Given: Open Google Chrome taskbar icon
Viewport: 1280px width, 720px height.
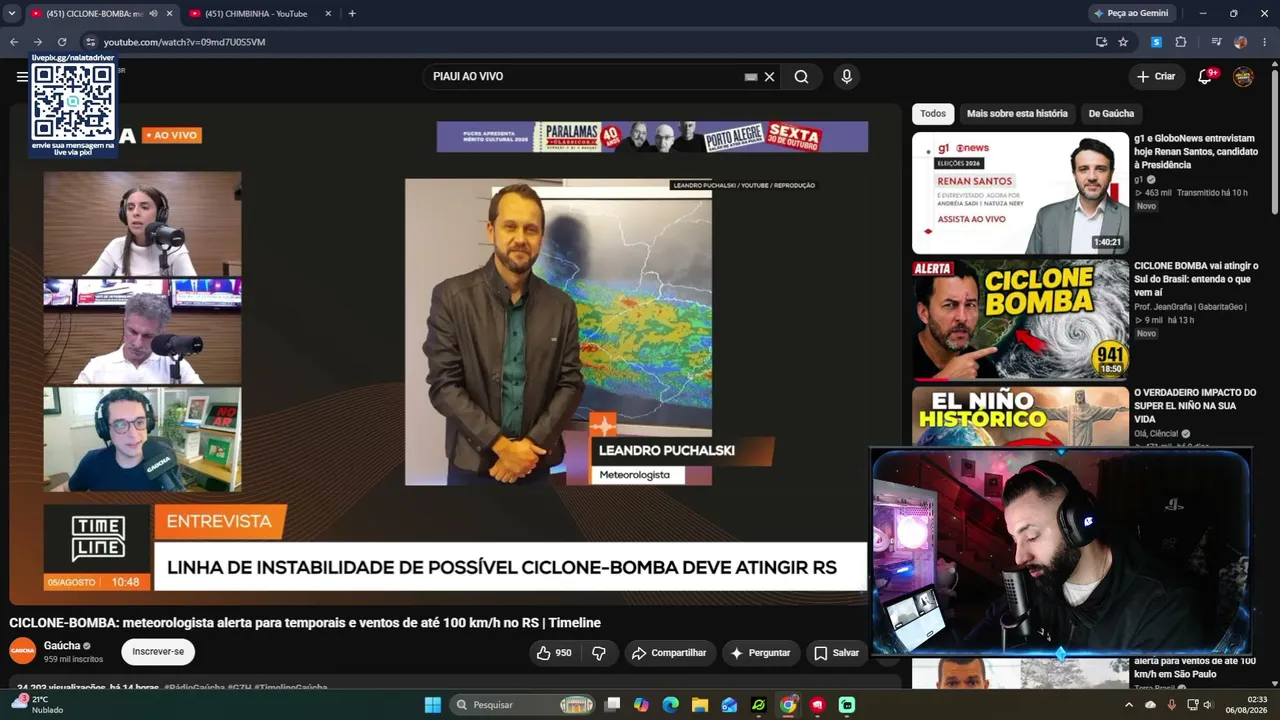Looking at the screenshot, I should coord(788,705).
